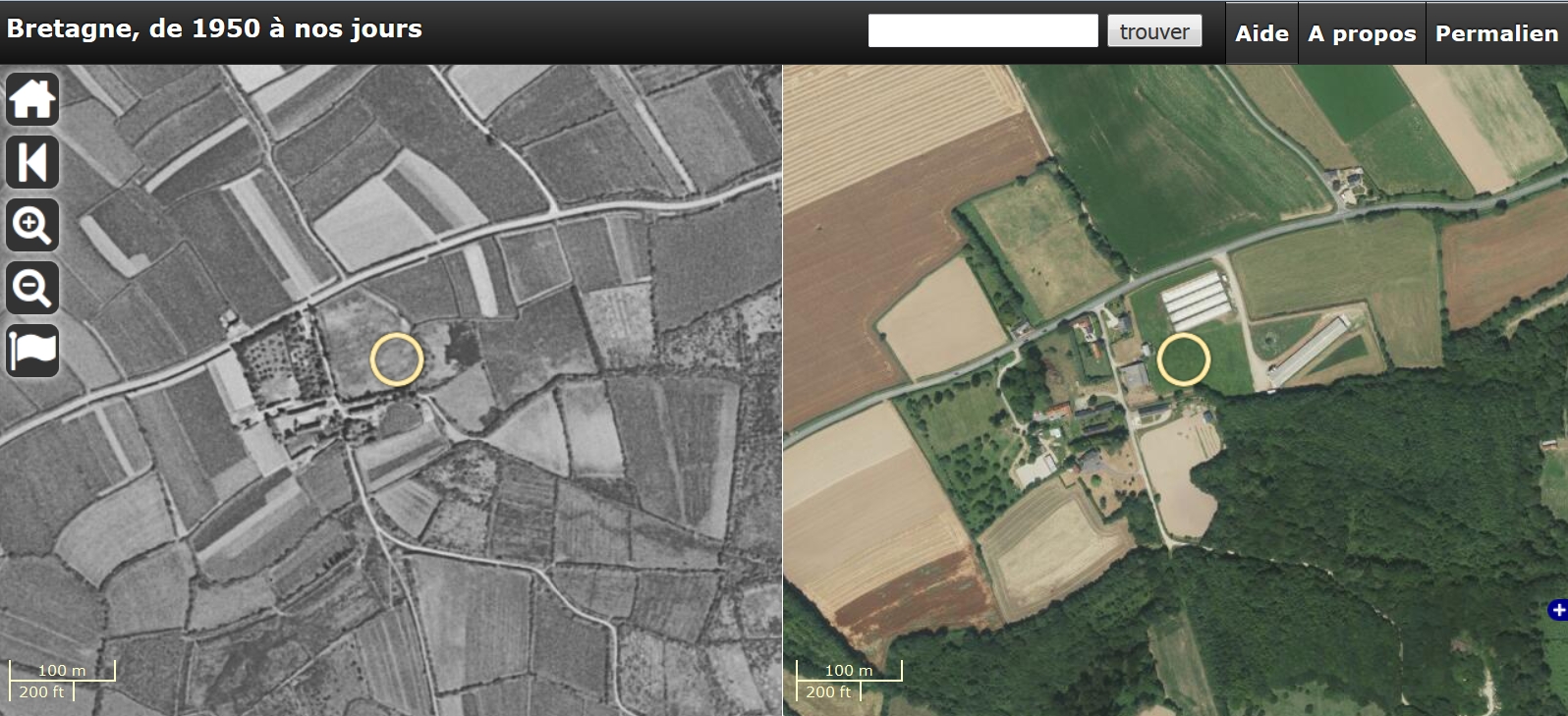Click the flag icon button
1568x716 pixels.
tap(32, 351)
